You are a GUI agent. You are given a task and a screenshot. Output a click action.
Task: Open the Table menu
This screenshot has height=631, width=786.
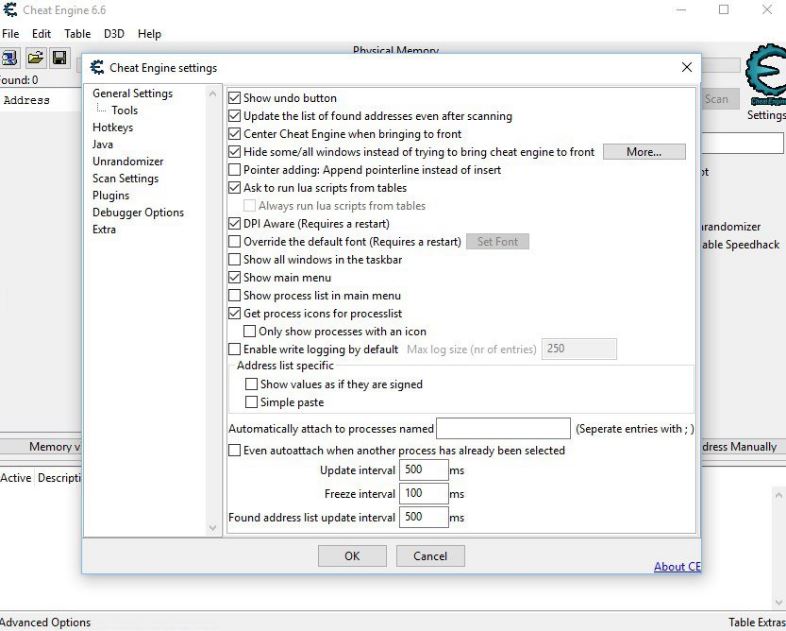tap(77, 34)
